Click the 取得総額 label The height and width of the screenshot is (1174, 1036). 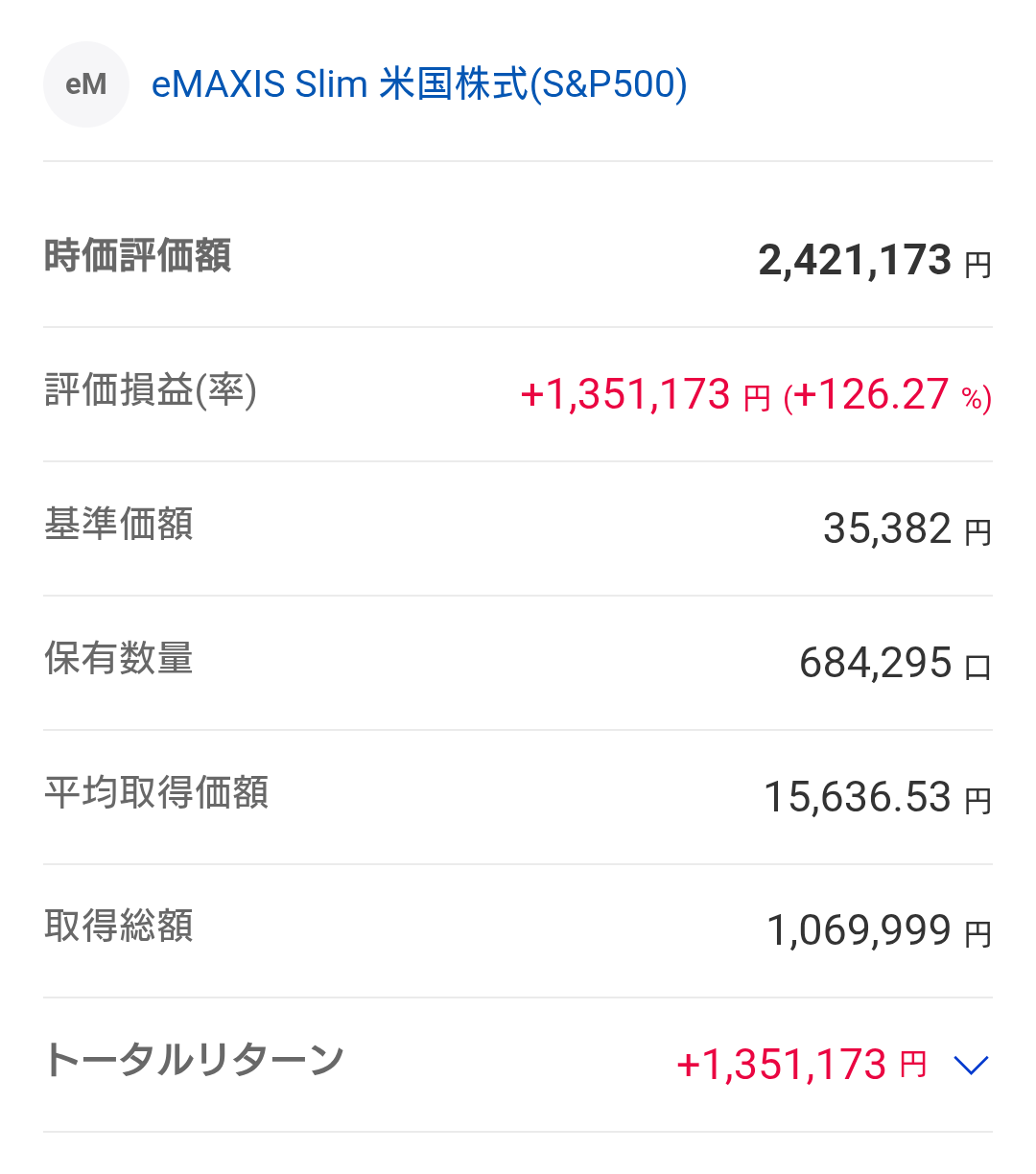coord(119,927)
